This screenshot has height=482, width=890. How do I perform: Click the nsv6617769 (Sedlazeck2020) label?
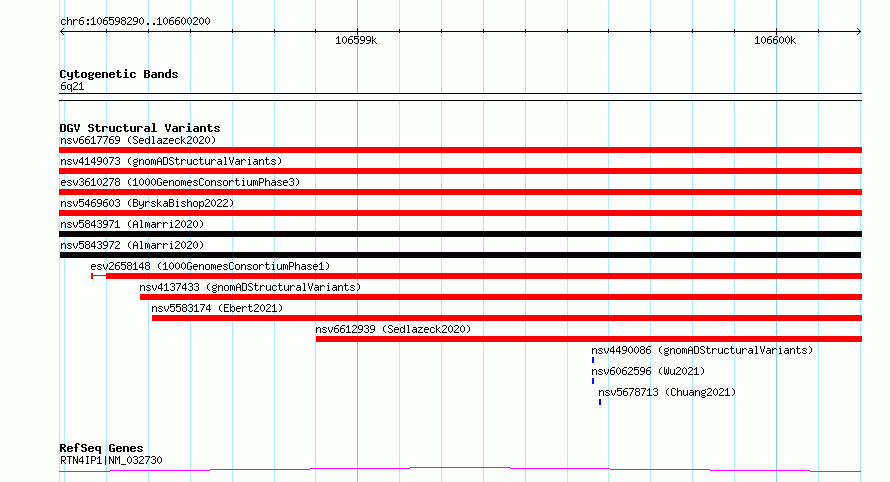138,140
